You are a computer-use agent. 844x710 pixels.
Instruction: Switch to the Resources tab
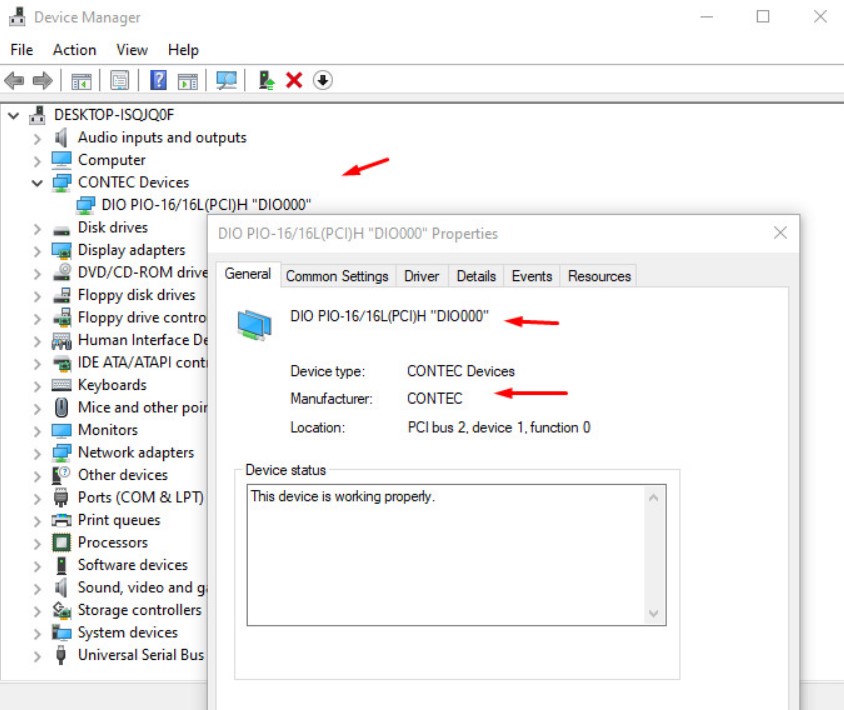click(599, 276)
